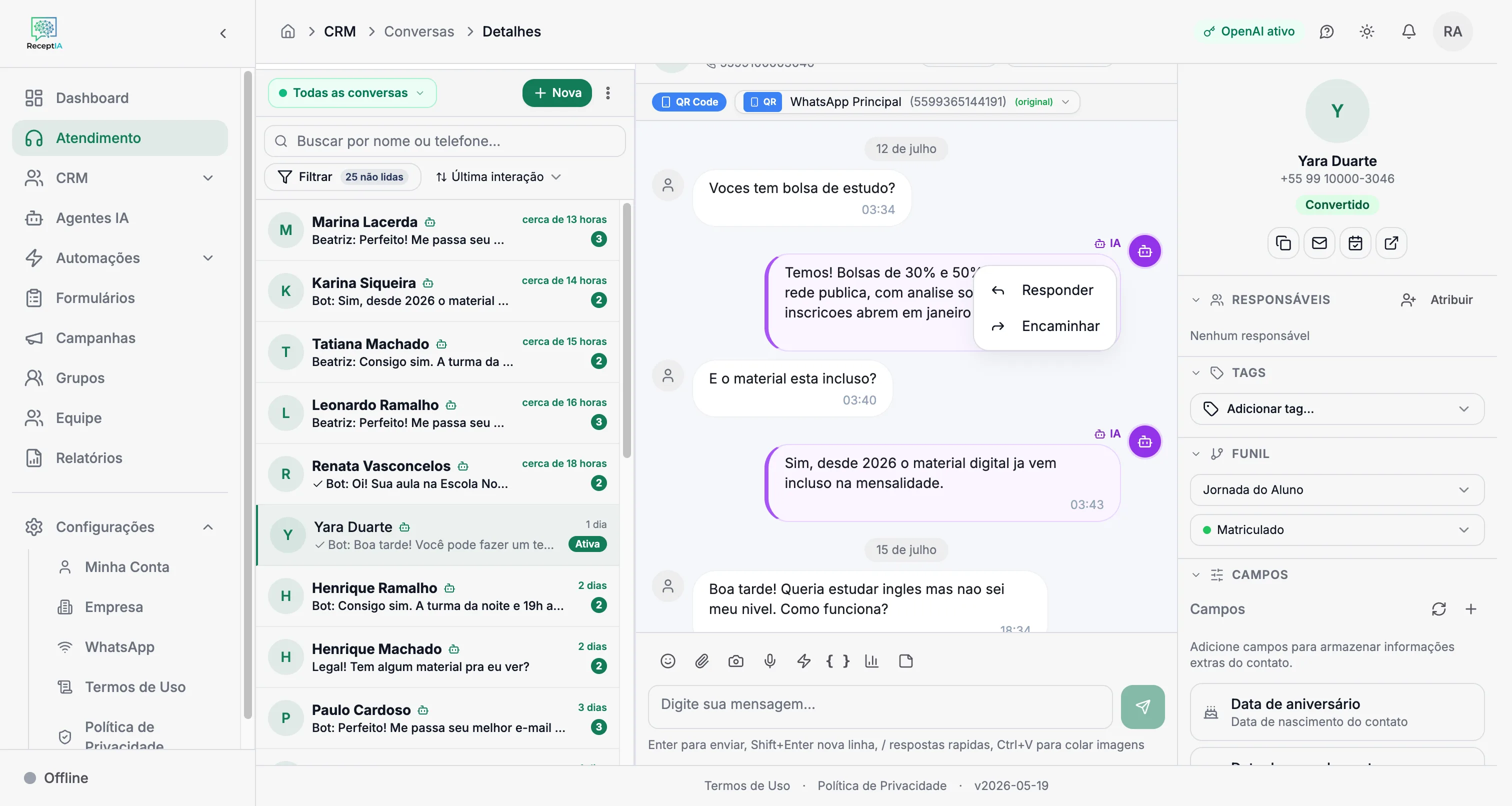Open the Adicionar tag dropdown
Screen dimensions: 1512x806
(1336, 409)
